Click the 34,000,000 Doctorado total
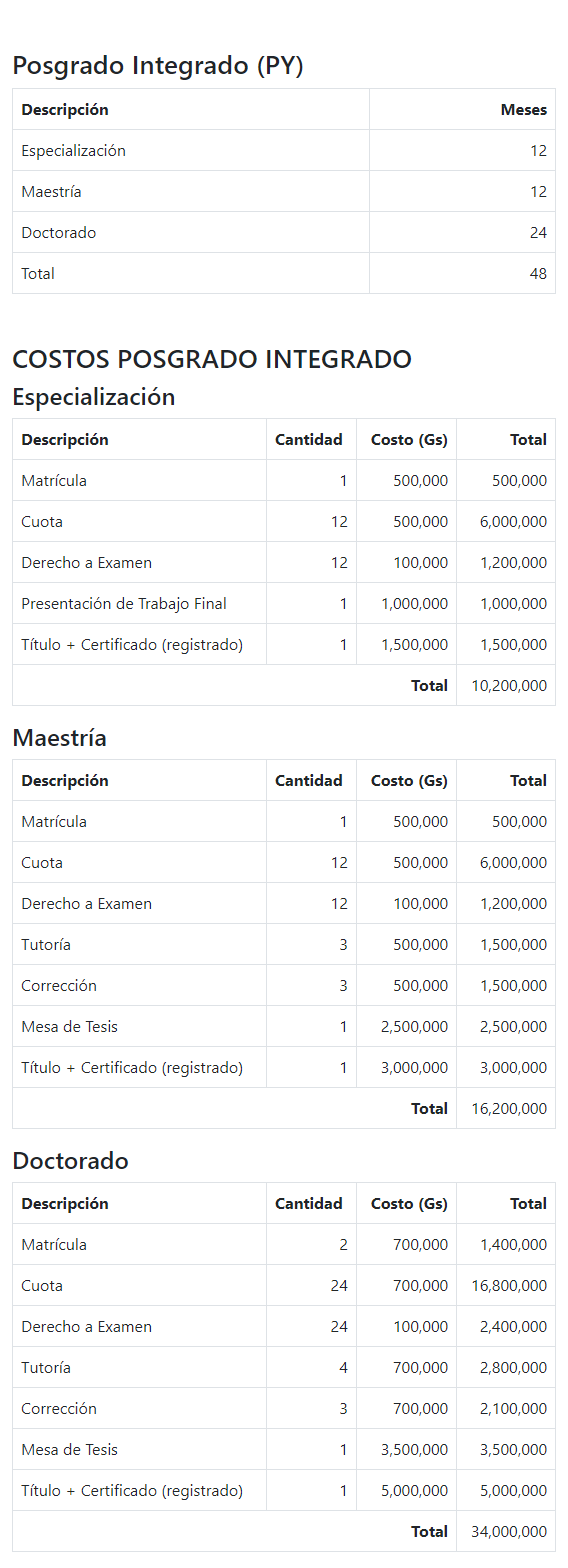This screenshot has height=1568, width=568. click(x=506, y=1532)
